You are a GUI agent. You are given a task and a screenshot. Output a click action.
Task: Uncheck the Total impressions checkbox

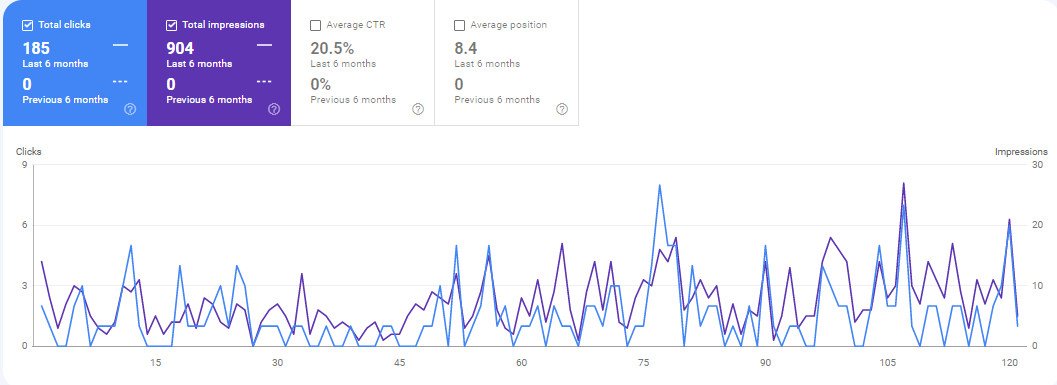pos(172,25)
